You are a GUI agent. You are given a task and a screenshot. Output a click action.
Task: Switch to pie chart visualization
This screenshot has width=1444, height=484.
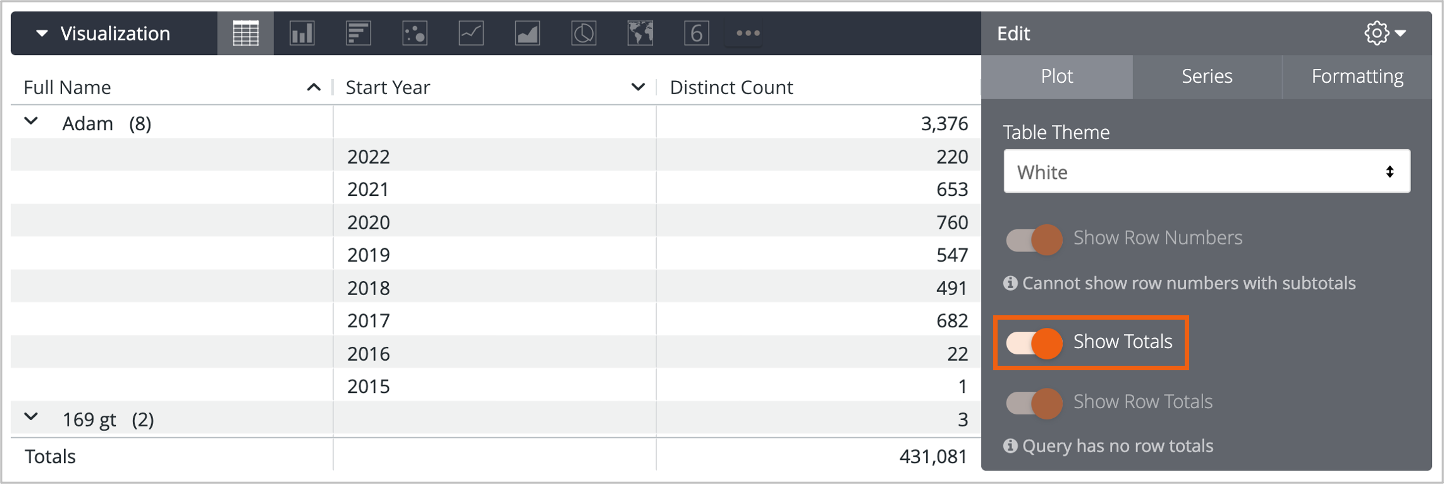coord(584,33)
